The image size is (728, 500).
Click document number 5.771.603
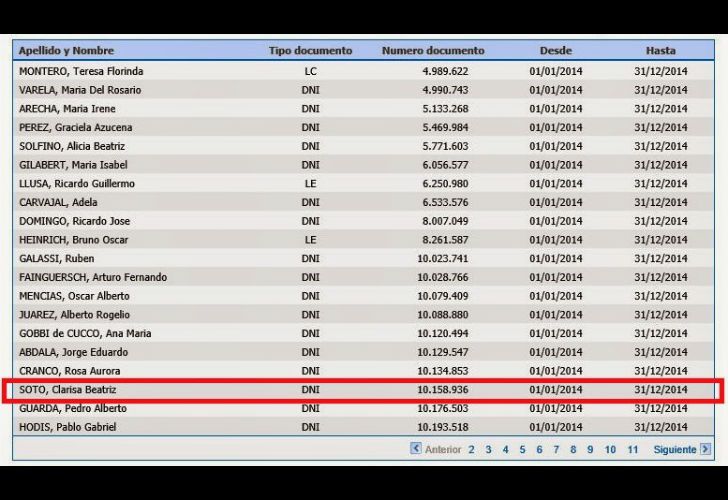pyautogui.click(x=445, y=146)
